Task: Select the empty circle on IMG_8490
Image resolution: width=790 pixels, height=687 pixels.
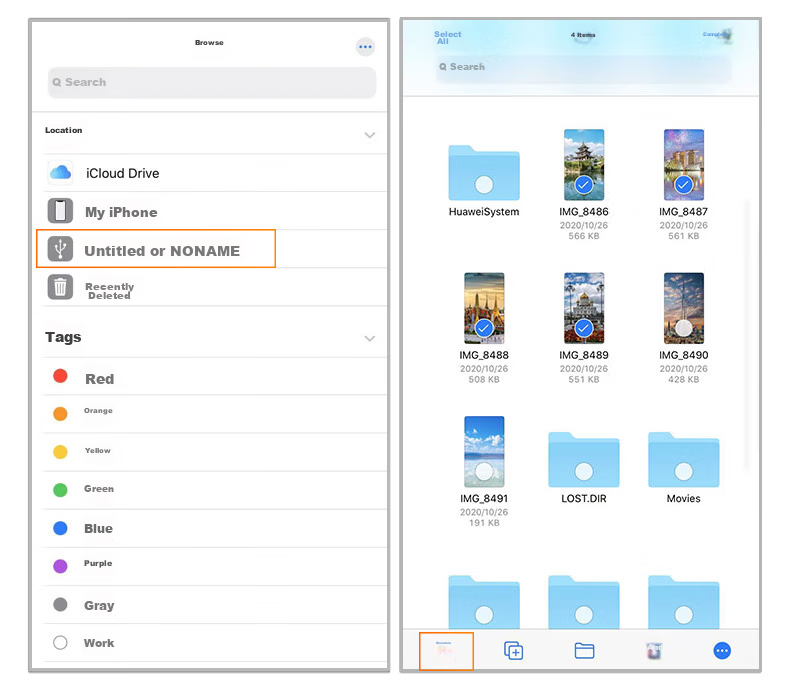Action: tap(684, 328)
